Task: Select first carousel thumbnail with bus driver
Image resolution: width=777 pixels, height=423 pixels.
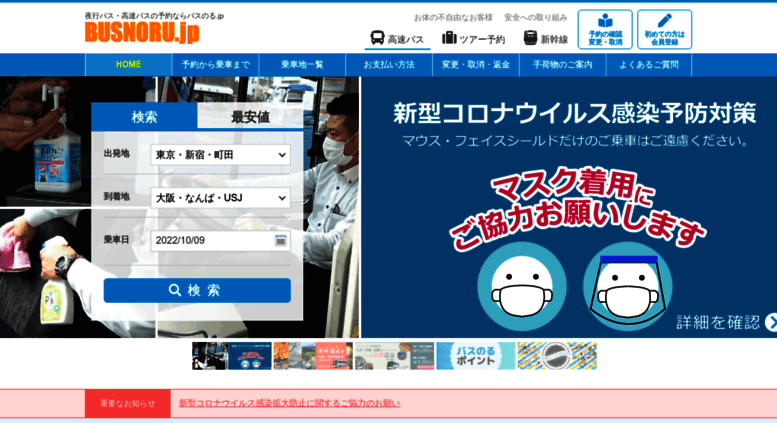Action: click(x=231, y=356)
